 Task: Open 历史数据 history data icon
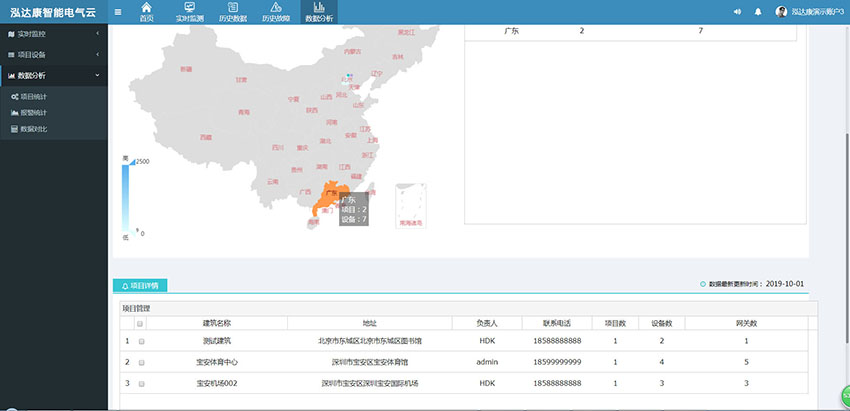(232, 9)
